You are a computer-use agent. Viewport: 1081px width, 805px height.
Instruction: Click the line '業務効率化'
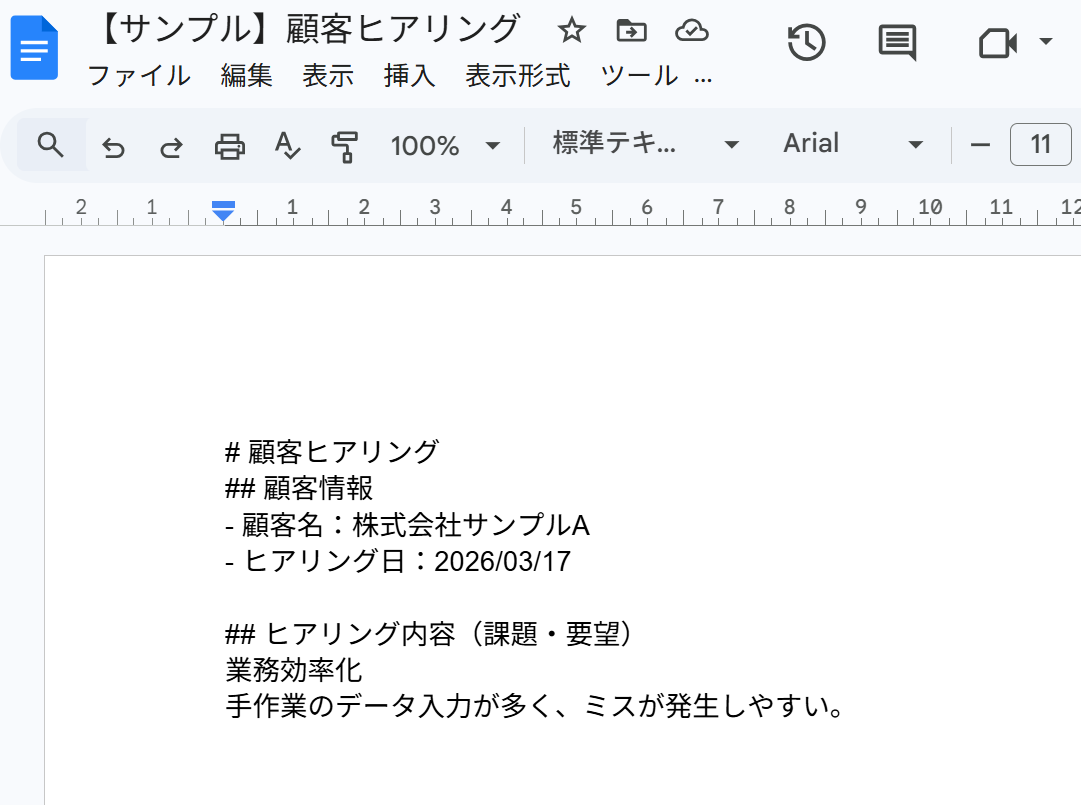(294, 670)
